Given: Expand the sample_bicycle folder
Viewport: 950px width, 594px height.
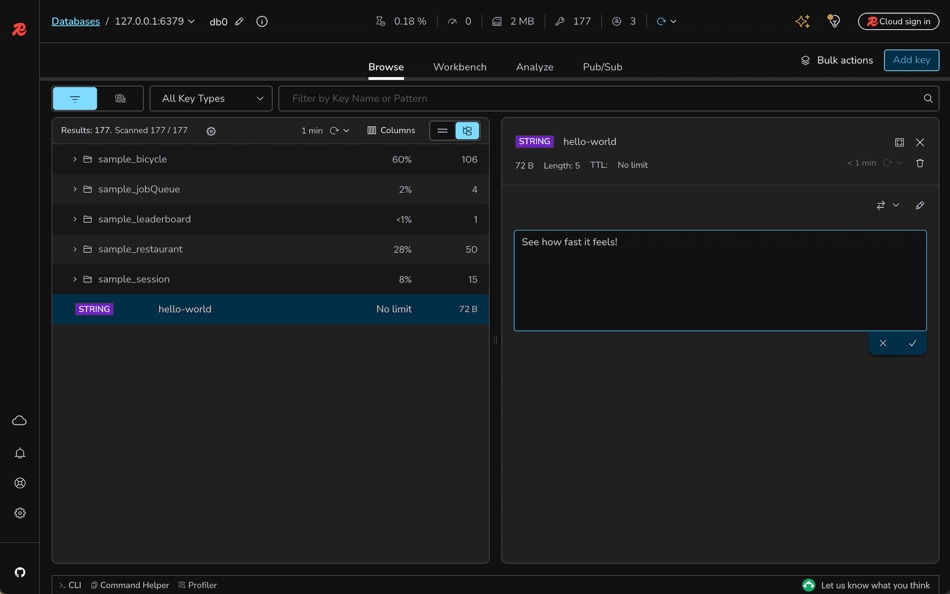Looking at the screenshot, I should click(x=74, y=159).
